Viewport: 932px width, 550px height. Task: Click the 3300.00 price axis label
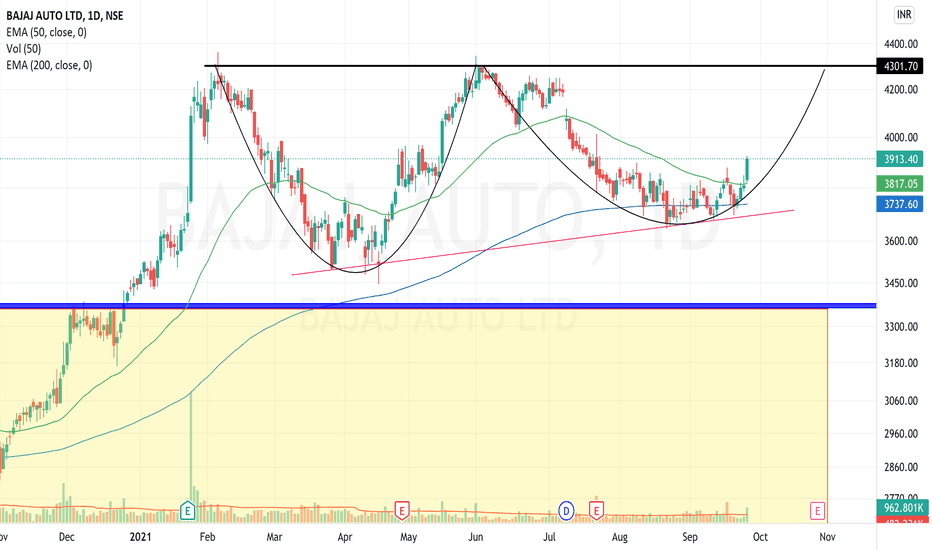tap(901, 326)
